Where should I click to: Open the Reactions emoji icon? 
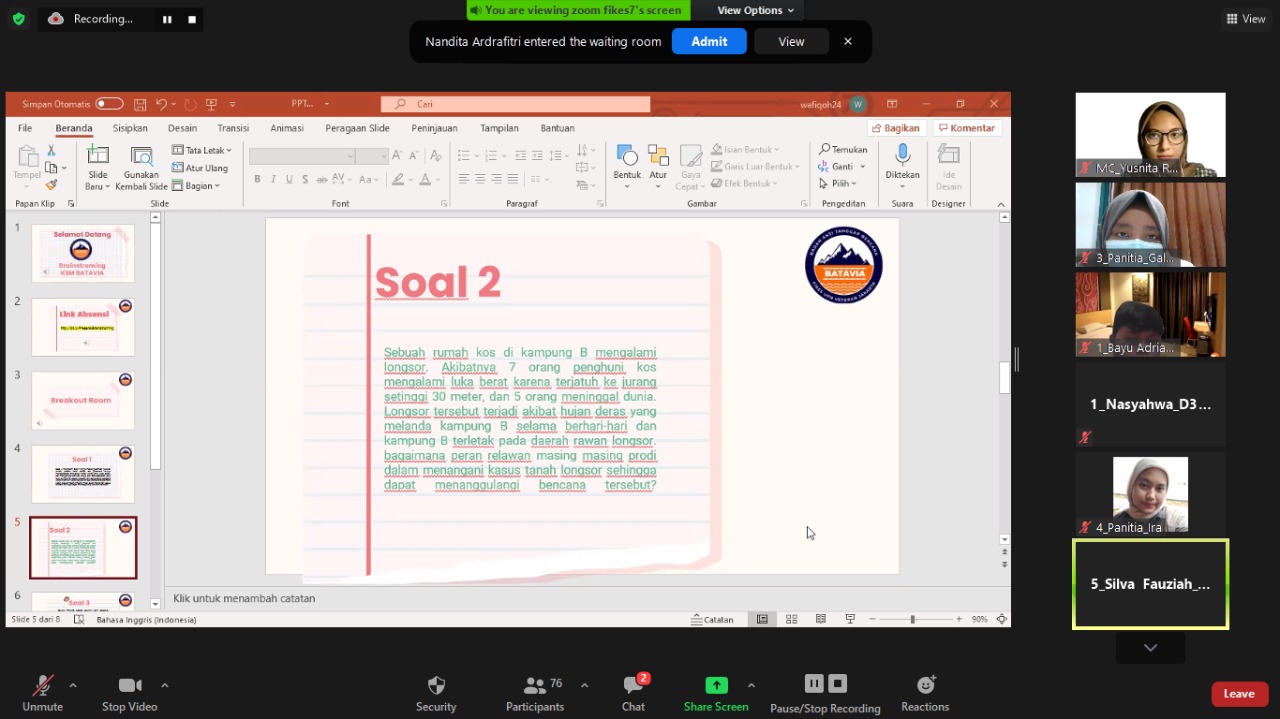coord(925,686)
